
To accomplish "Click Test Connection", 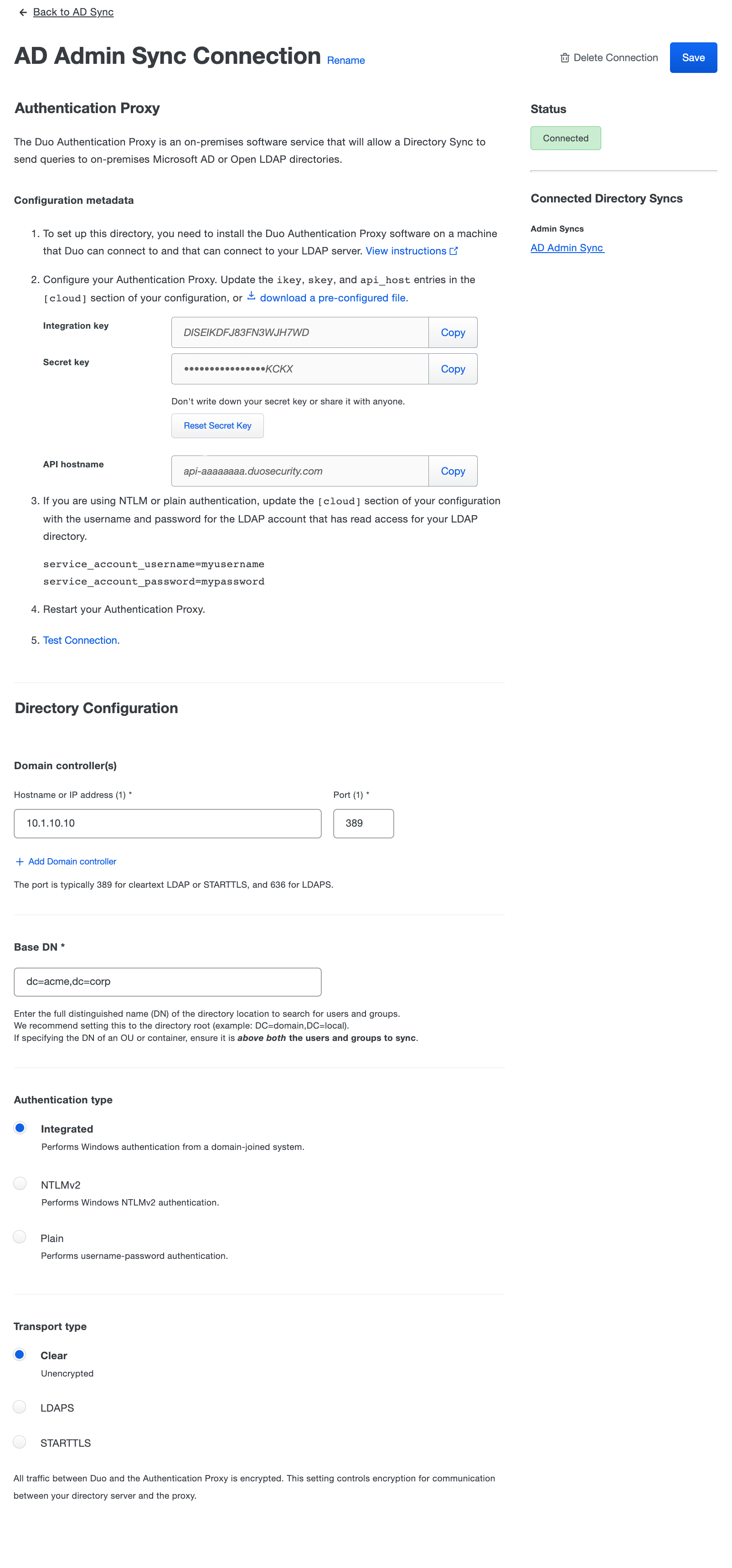I will (80, 640).
